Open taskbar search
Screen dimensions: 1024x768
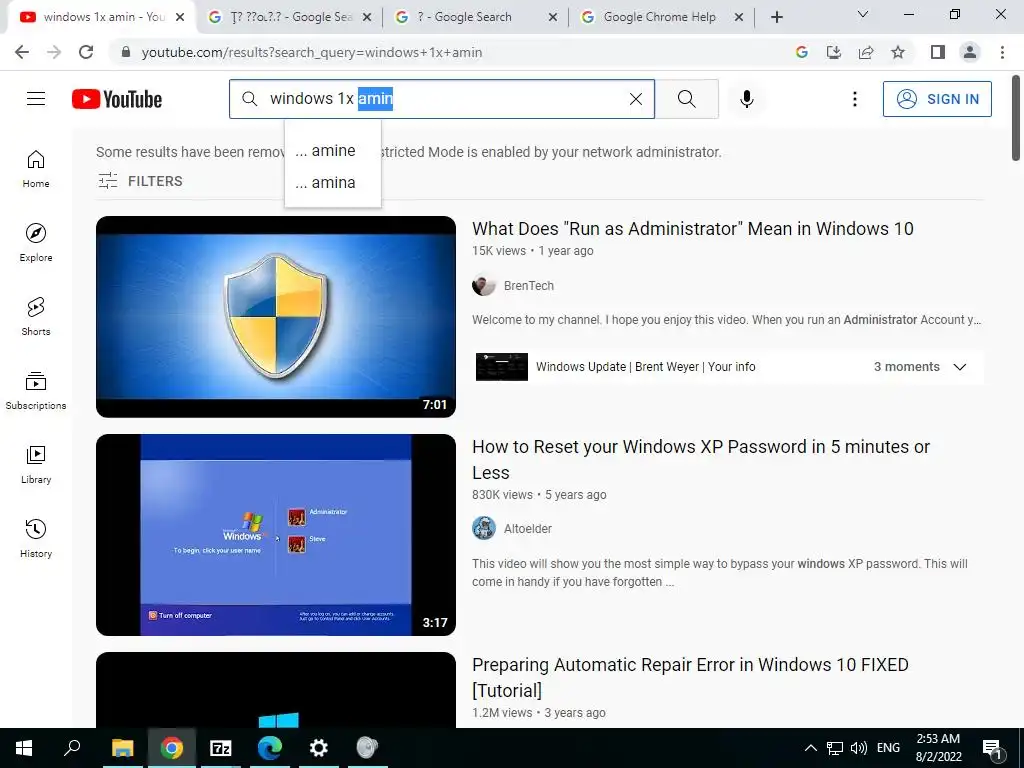coord(72,748)
